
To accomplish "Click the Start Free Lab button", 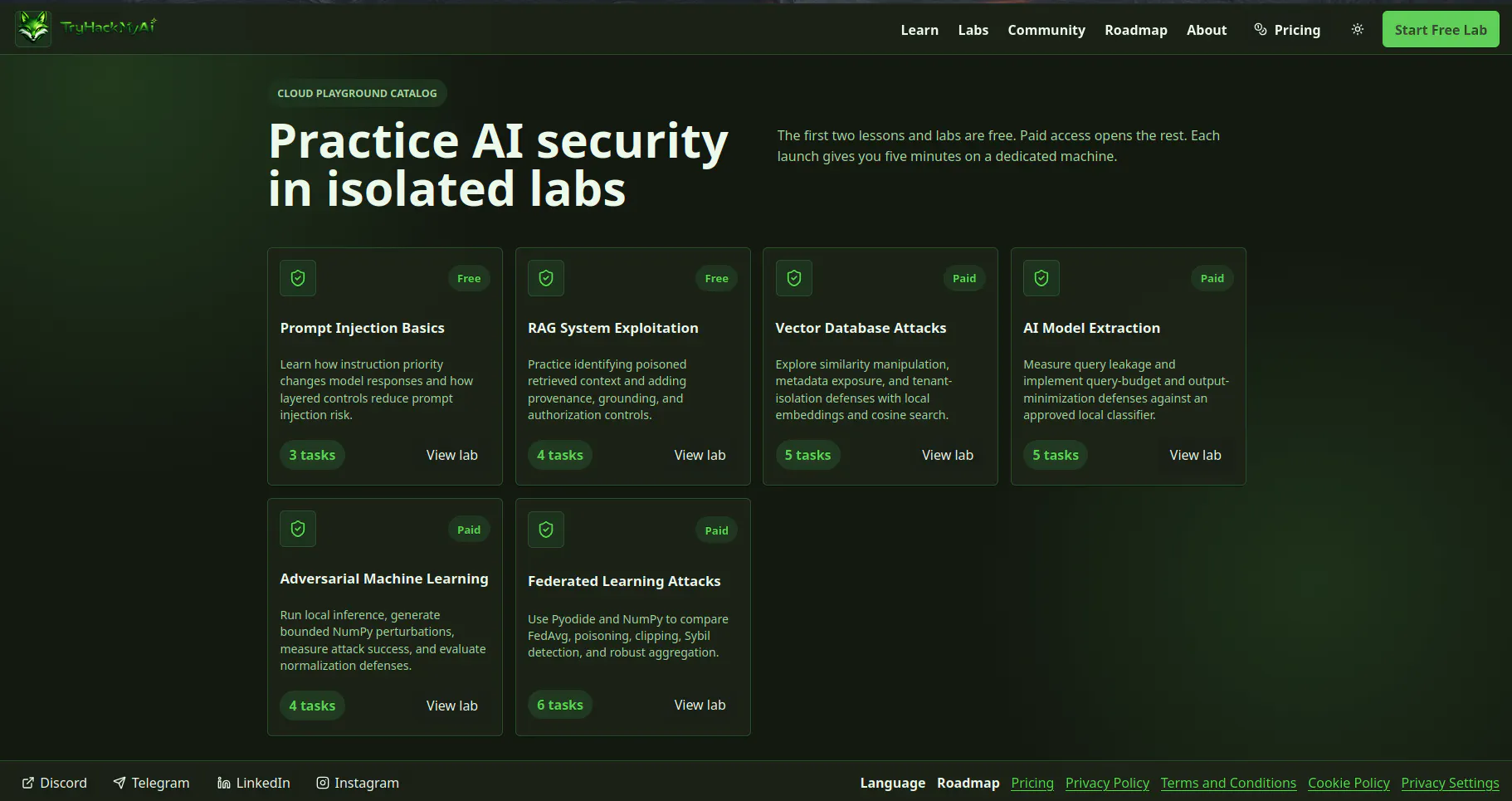I will pos(1441,29).
